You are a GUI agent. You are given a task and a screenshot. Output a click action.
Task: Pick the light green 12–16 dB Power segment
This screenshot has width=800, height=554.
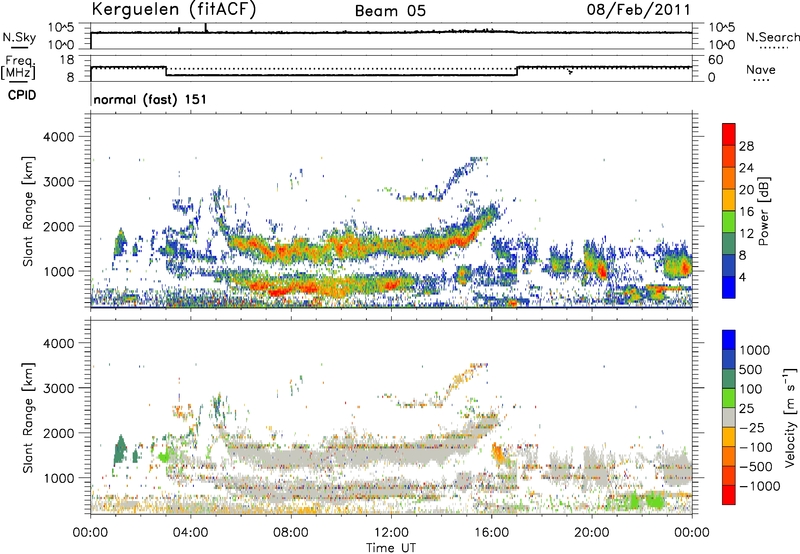[x=729, y=222]
